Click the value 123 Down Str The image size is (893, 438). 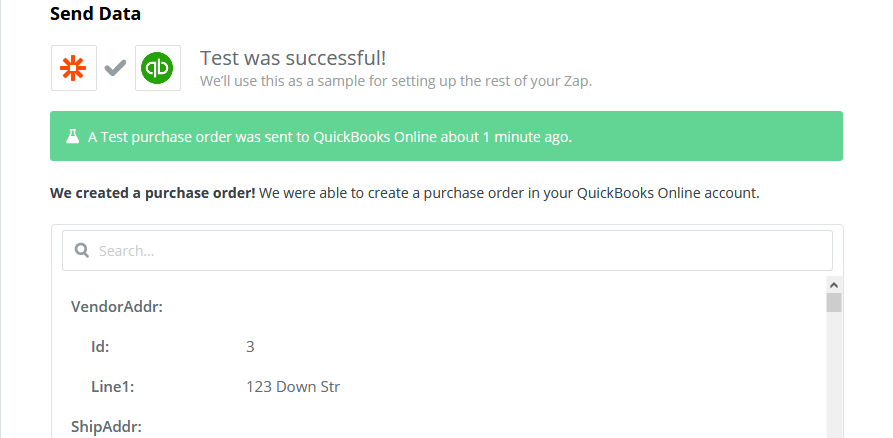pyautogui.click(x=293, y=387)
